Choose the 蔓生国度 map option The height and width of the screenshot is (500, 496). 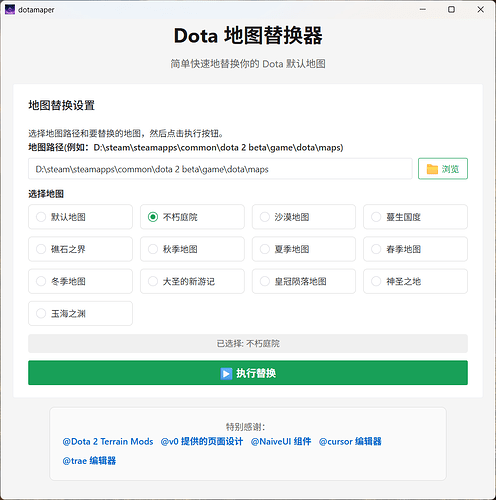[x=415, y=217]
